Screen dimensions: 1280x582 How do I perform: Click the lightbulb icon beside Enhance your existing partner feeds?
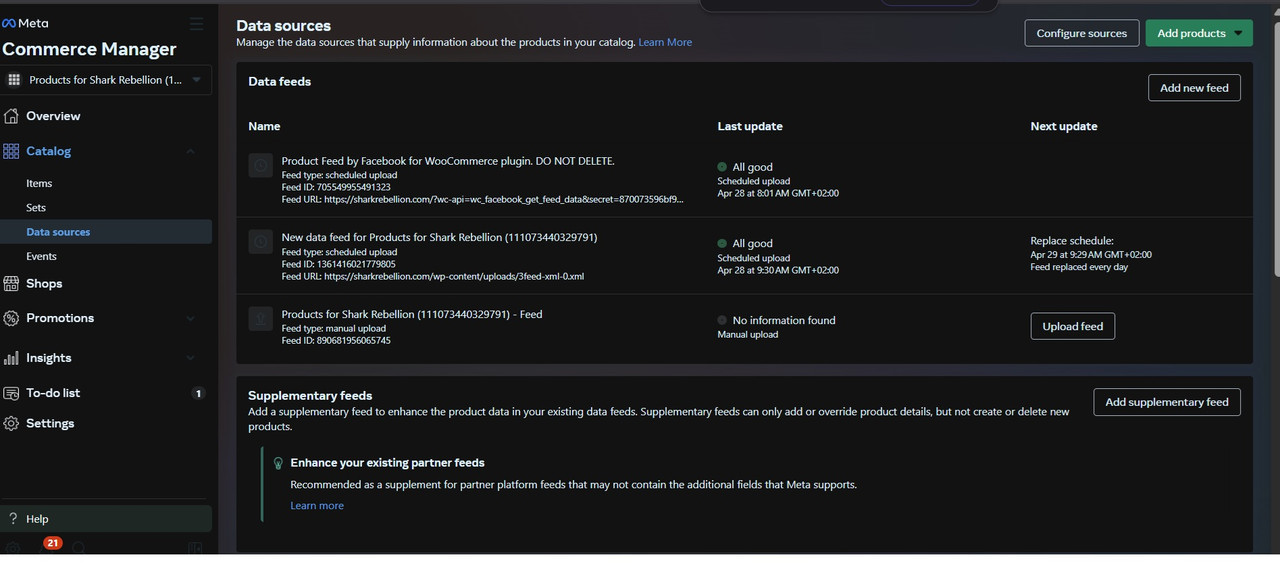[278, 463]
